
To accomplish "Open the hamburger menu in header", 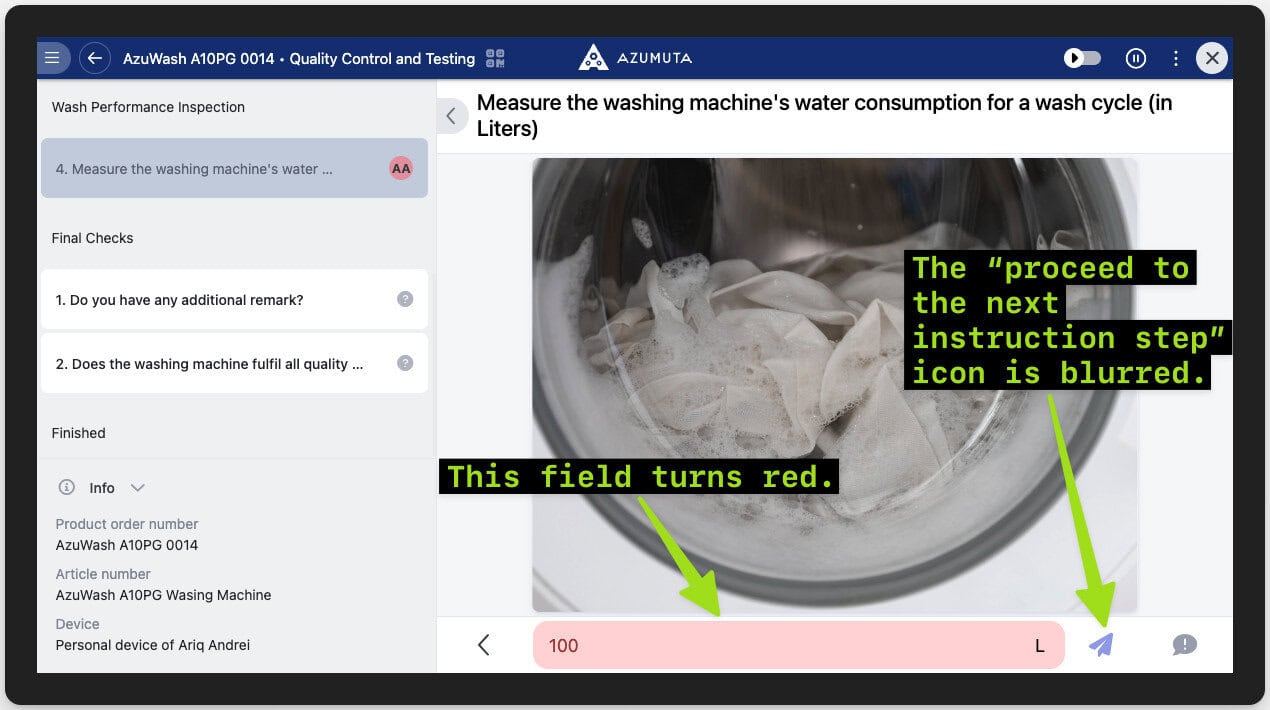I will (53, 58).
